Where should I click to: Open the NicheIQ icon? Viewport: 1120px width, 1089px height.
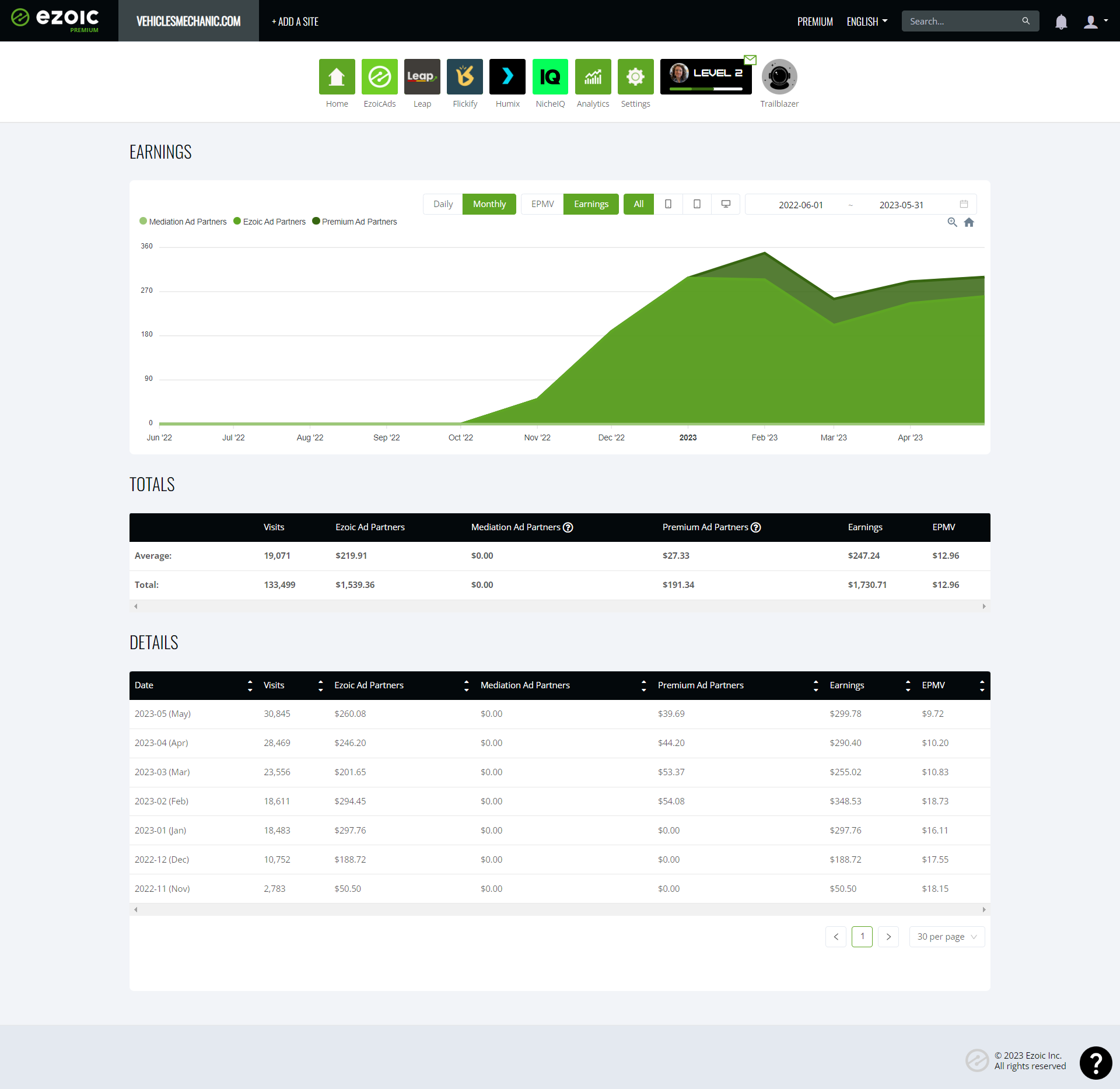click(550, 76)
